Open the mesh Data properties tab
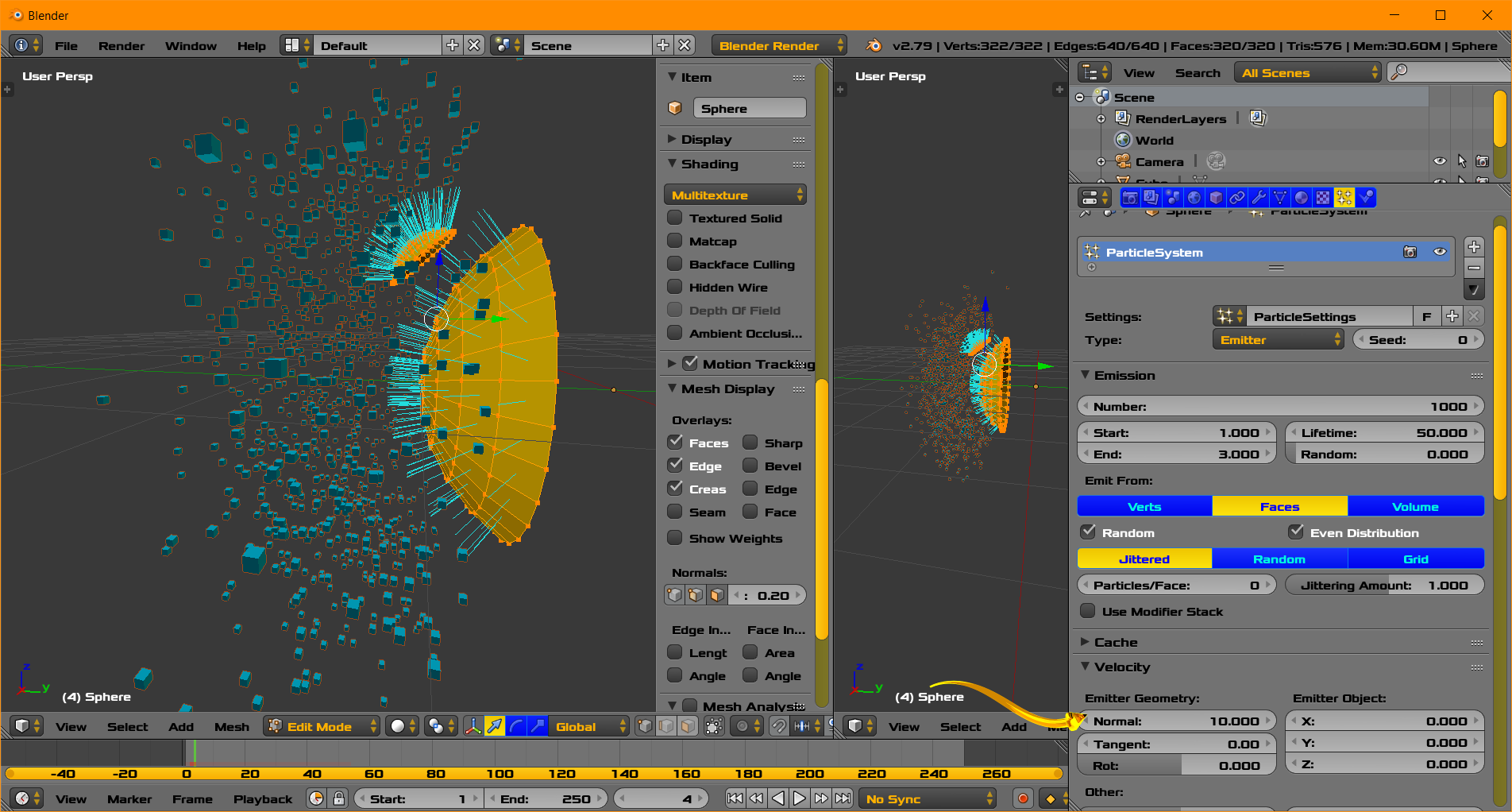Viewport: 1512px width, 812px height. coord(1280,198)
